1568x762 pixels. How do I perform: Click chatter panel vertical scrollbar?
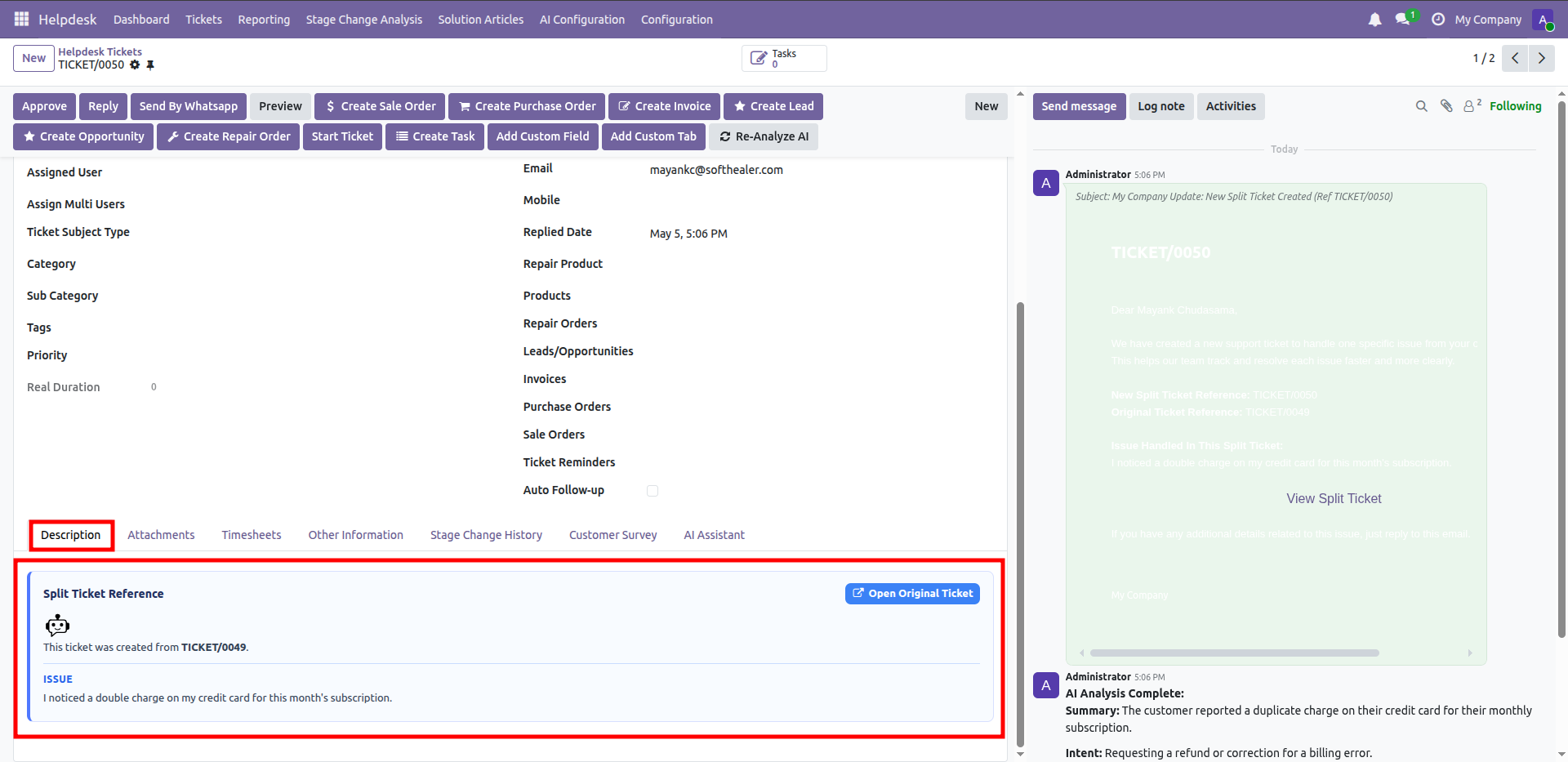(x=1561, y=368)
